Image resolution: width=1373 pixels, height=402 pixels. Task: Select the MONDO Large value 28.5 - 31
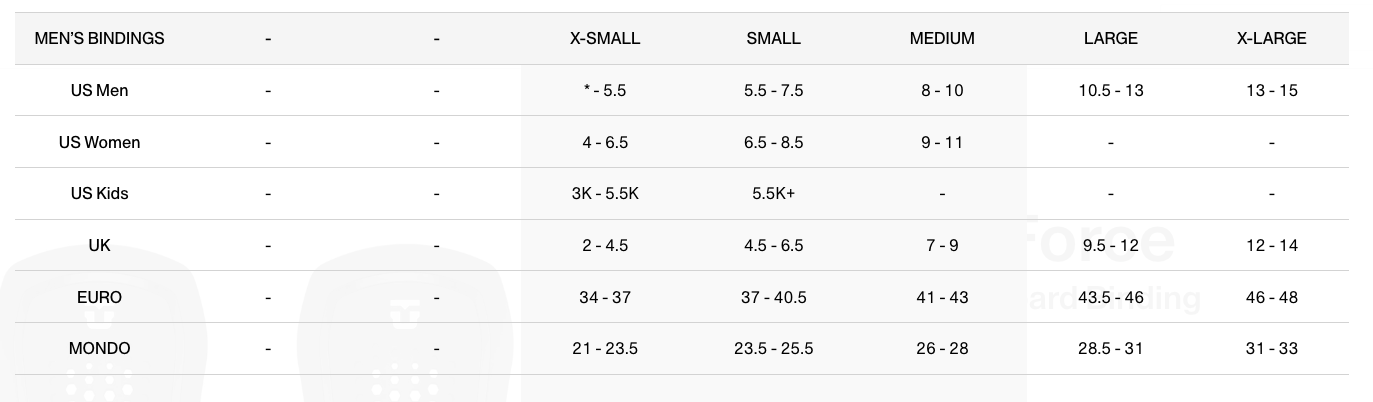tap(1110, 348)
